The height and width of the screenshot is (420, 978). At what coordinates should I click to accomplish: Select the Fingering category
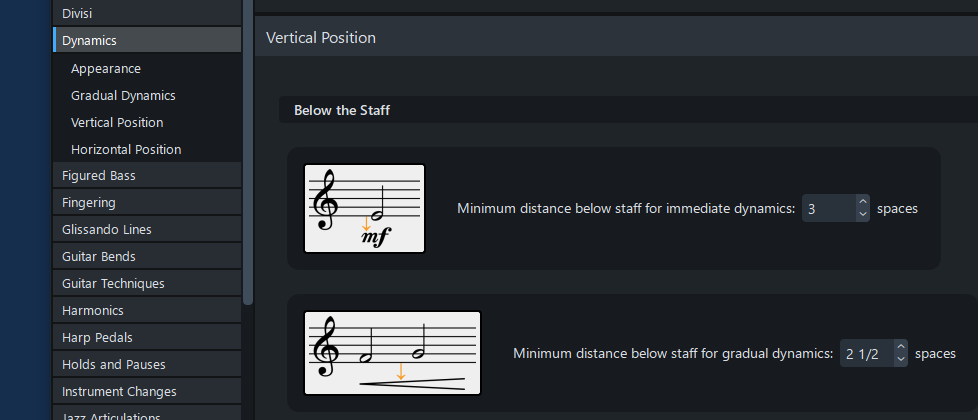click(89, 203)
